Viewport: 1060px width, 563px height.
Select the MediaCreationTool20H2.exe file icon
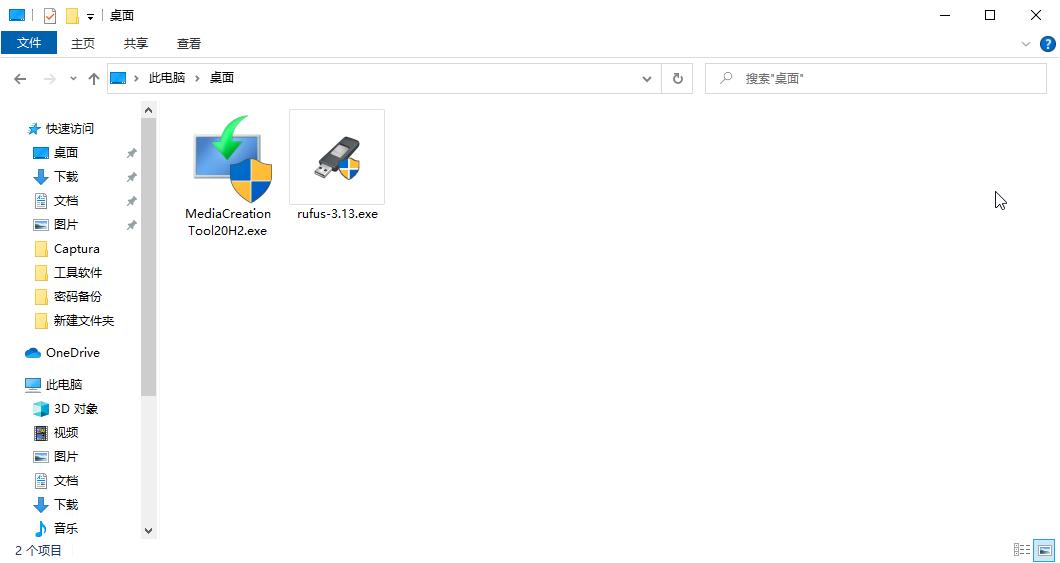(228, 160)
